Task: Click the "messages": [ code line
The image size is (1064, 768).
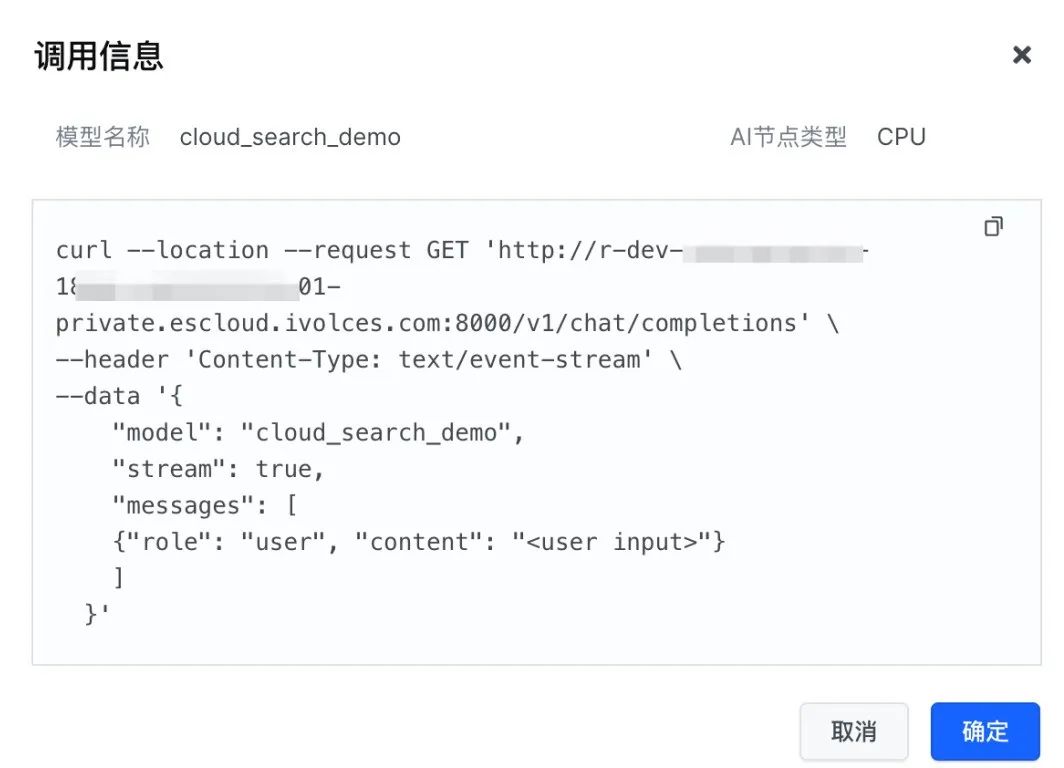Action: tap(204, 505)
